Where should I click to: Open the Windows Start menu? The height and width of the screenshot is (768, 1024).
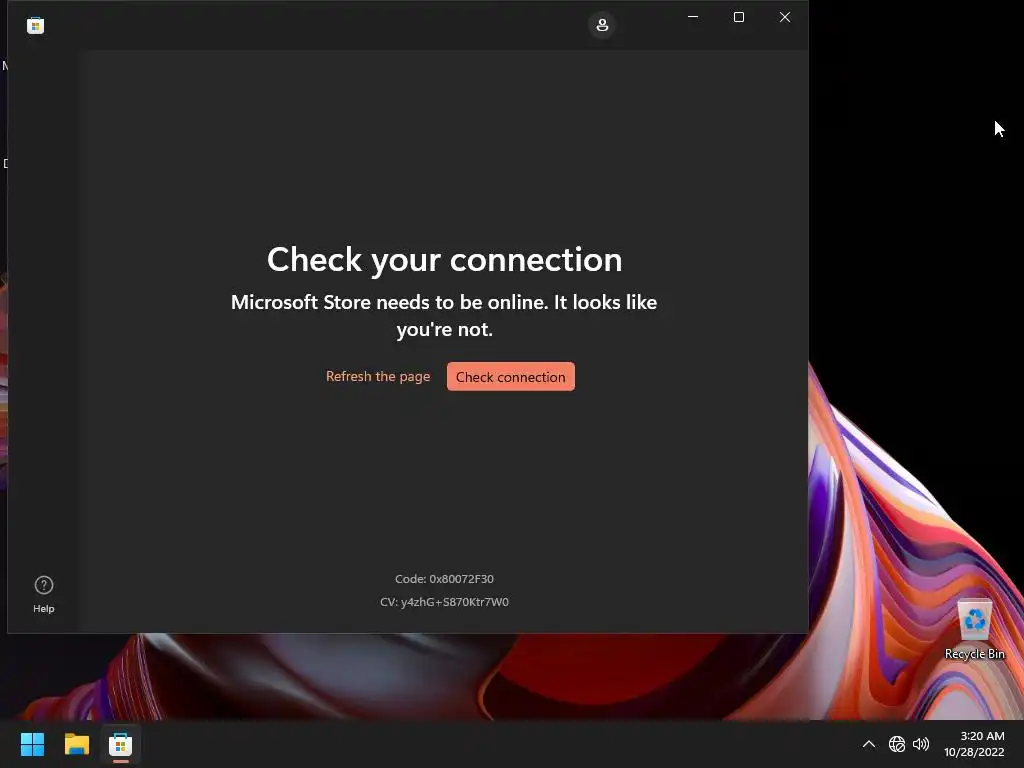tap(32, 744)
